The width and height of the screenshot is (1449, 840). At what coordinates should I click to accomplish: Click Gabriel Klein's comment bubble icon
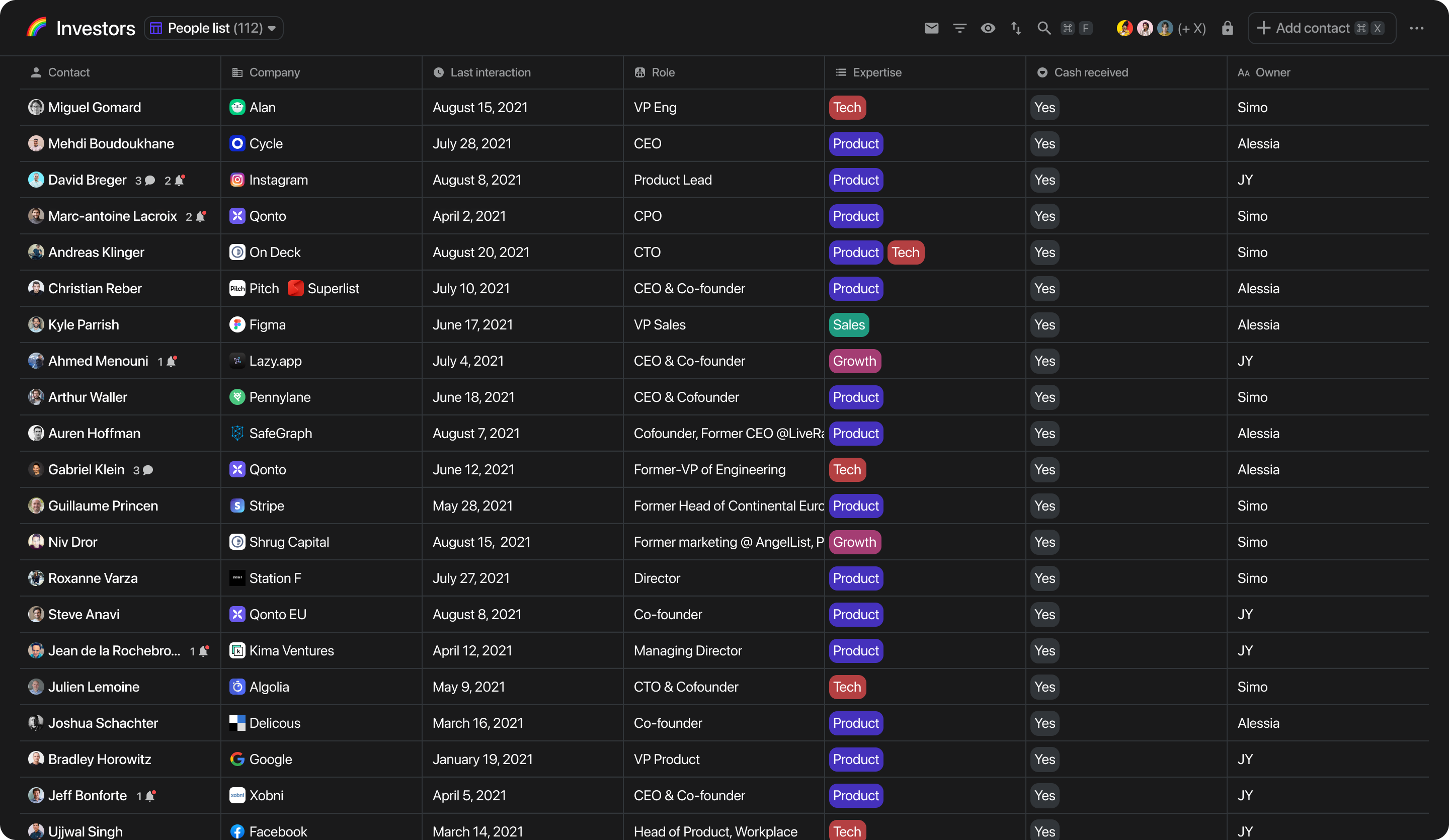[148, 470]
